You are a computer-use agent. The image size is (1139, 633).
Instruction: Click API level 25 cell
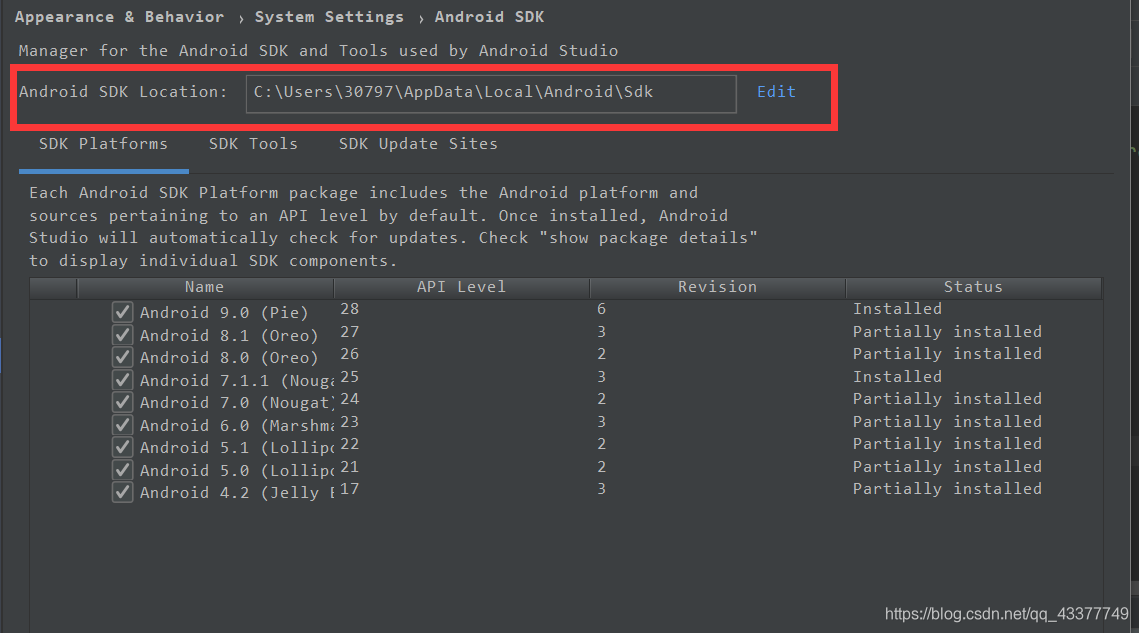(349, 377)
